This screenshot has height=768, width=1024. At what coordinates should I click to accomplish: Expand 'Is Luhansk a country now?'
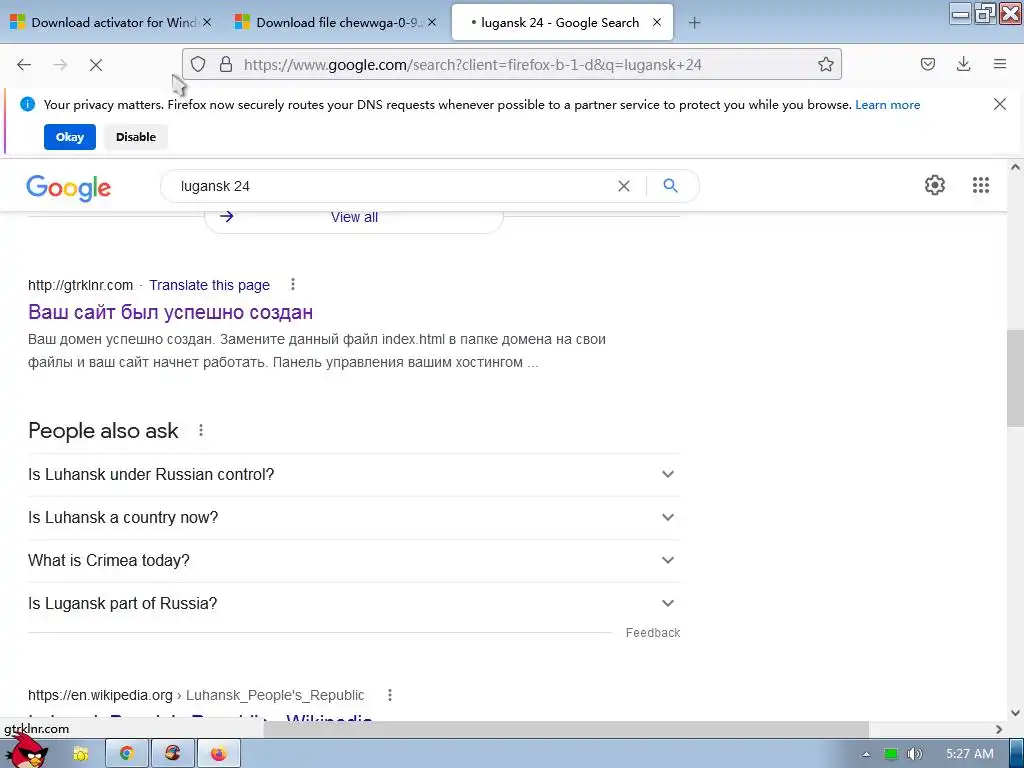pyautogui.click(x=354, y=518)
